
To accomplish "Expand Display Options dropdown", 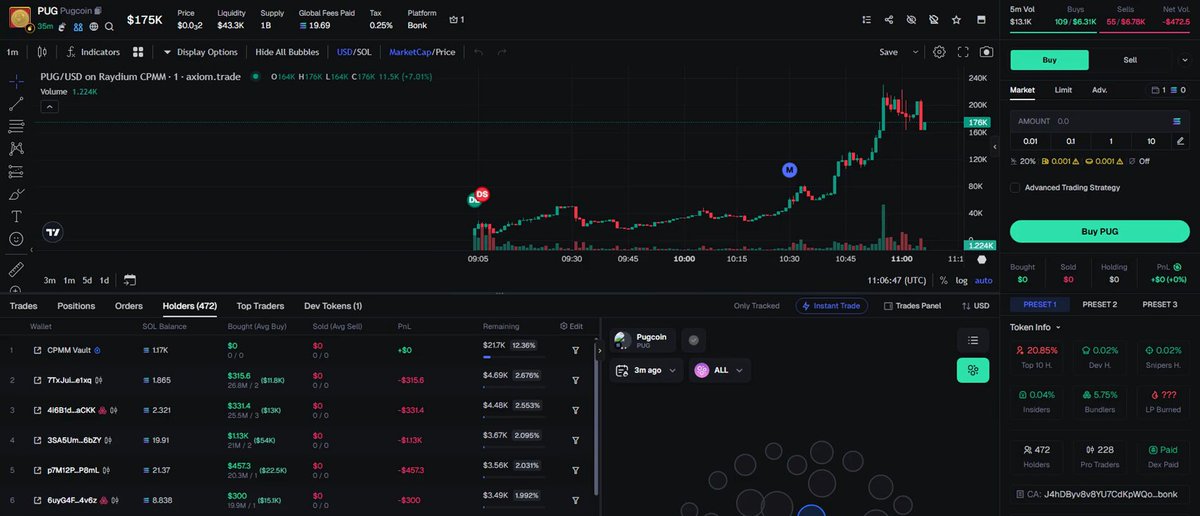I will coord(201,52).
